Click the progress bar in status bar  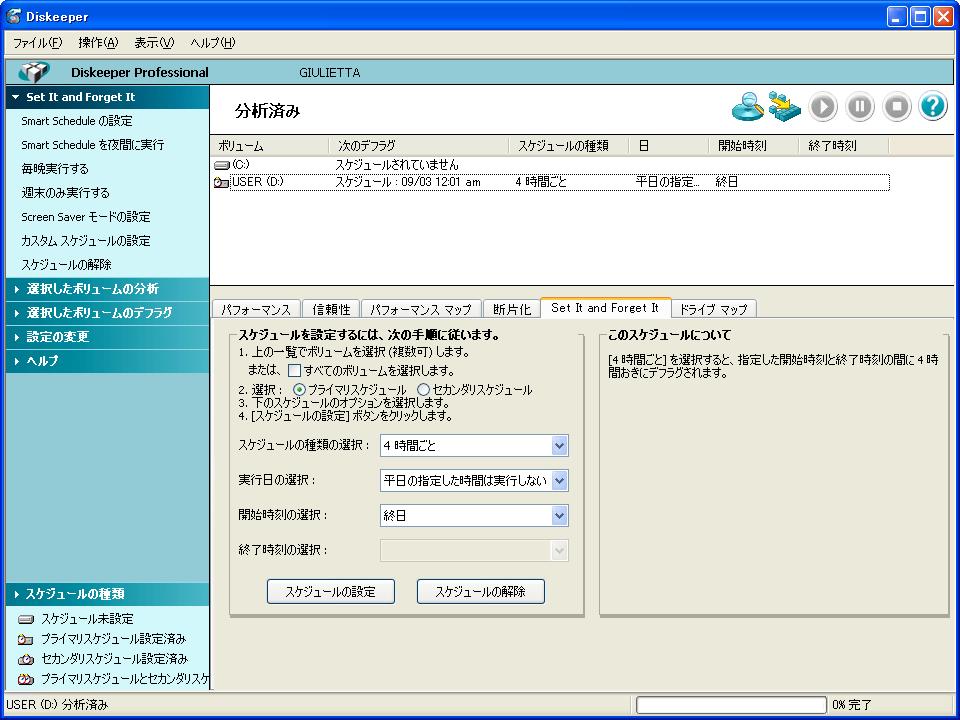[732, 705]
